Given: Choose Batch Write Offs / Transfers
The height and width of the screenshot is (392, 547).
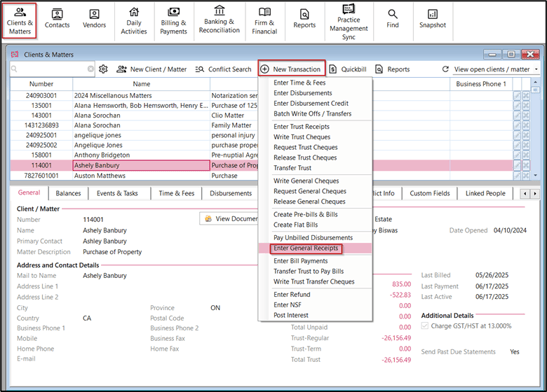Looking at the screenshot, I should click(x=312, y=114).
